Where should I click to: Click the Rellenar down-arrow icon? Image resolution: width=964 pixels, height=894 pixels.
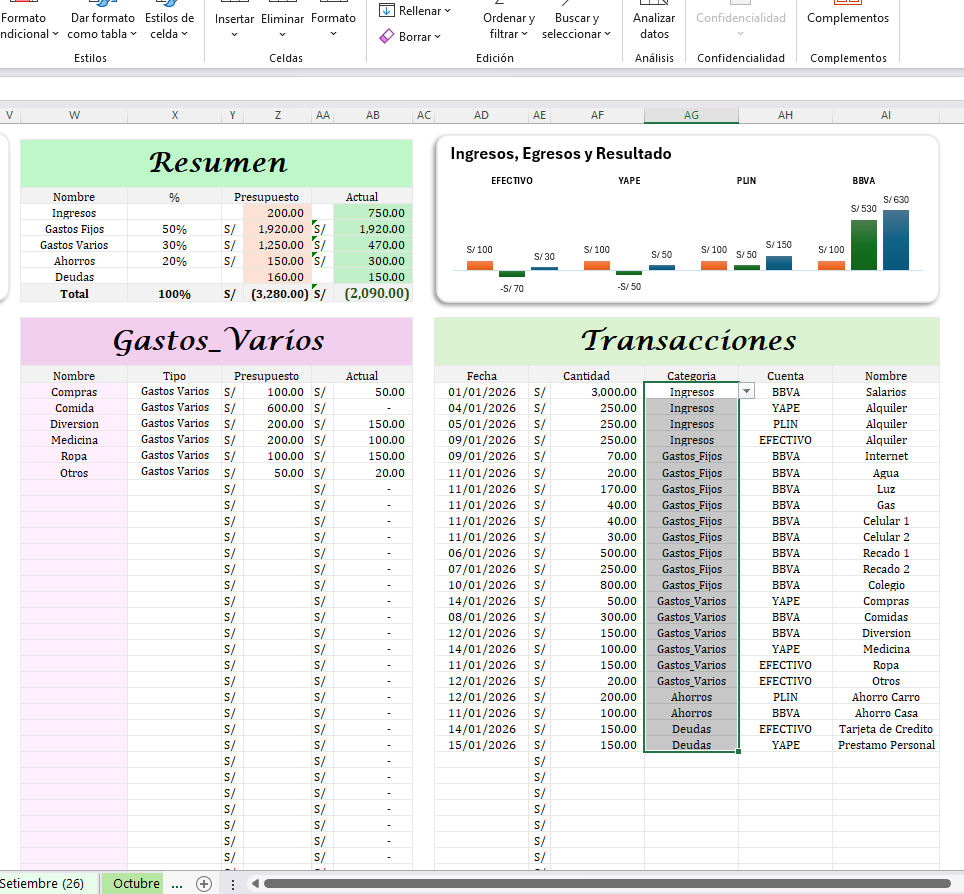tap(387, 10)
